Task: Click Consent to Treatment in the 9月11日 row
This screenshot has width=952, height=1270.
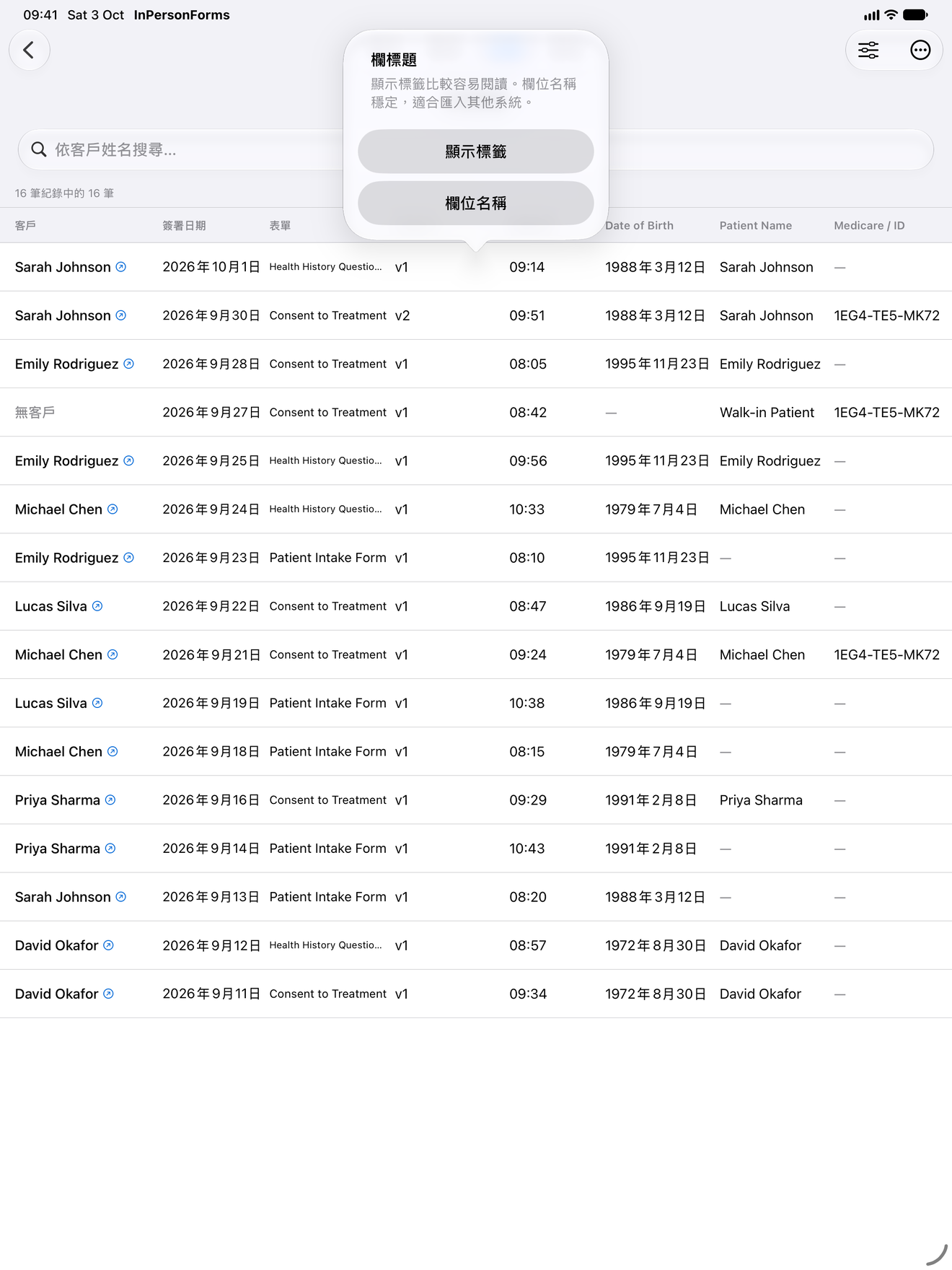Action: [x=327, y=994]
